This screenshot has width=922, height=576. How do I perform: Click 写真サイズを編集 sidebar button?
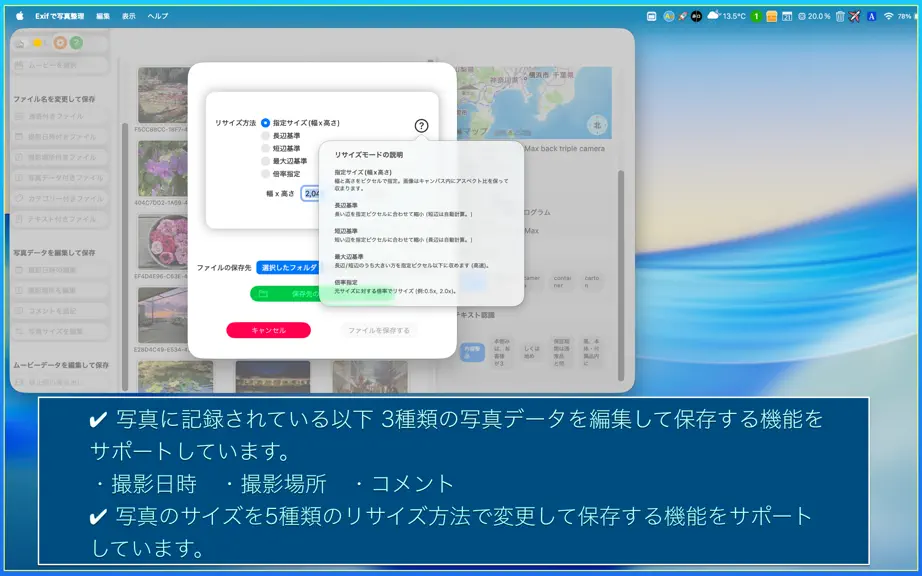[60, 331]
